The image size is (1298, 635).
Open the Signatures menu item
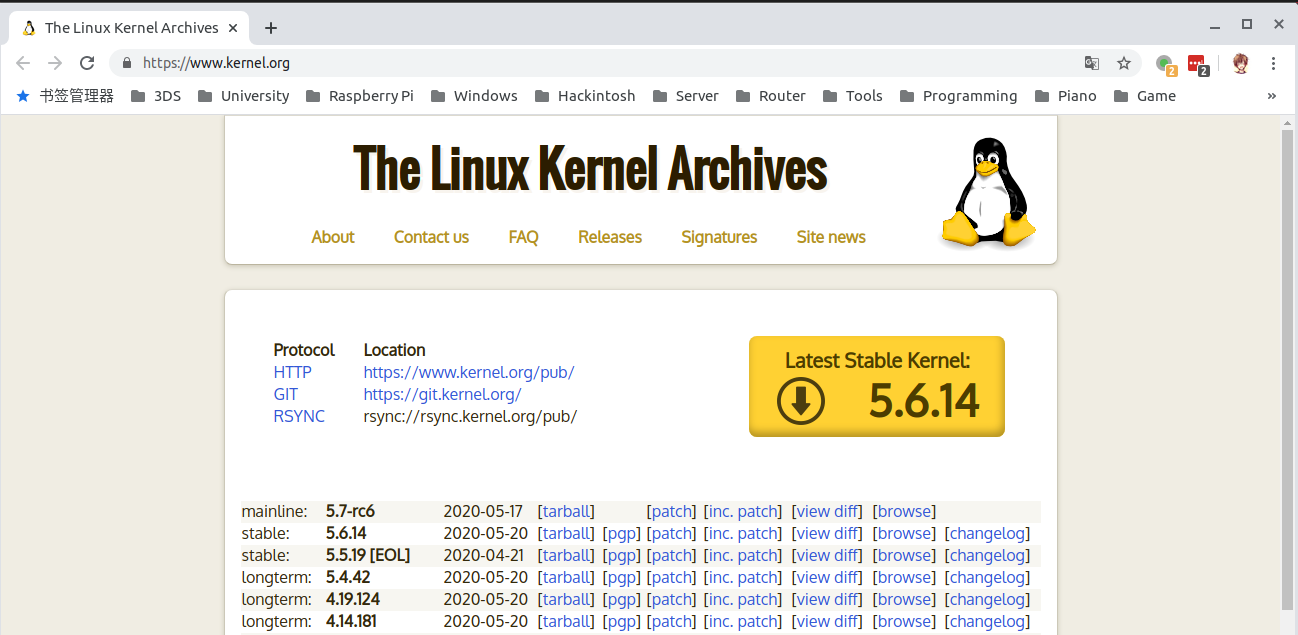coord(719,237)
